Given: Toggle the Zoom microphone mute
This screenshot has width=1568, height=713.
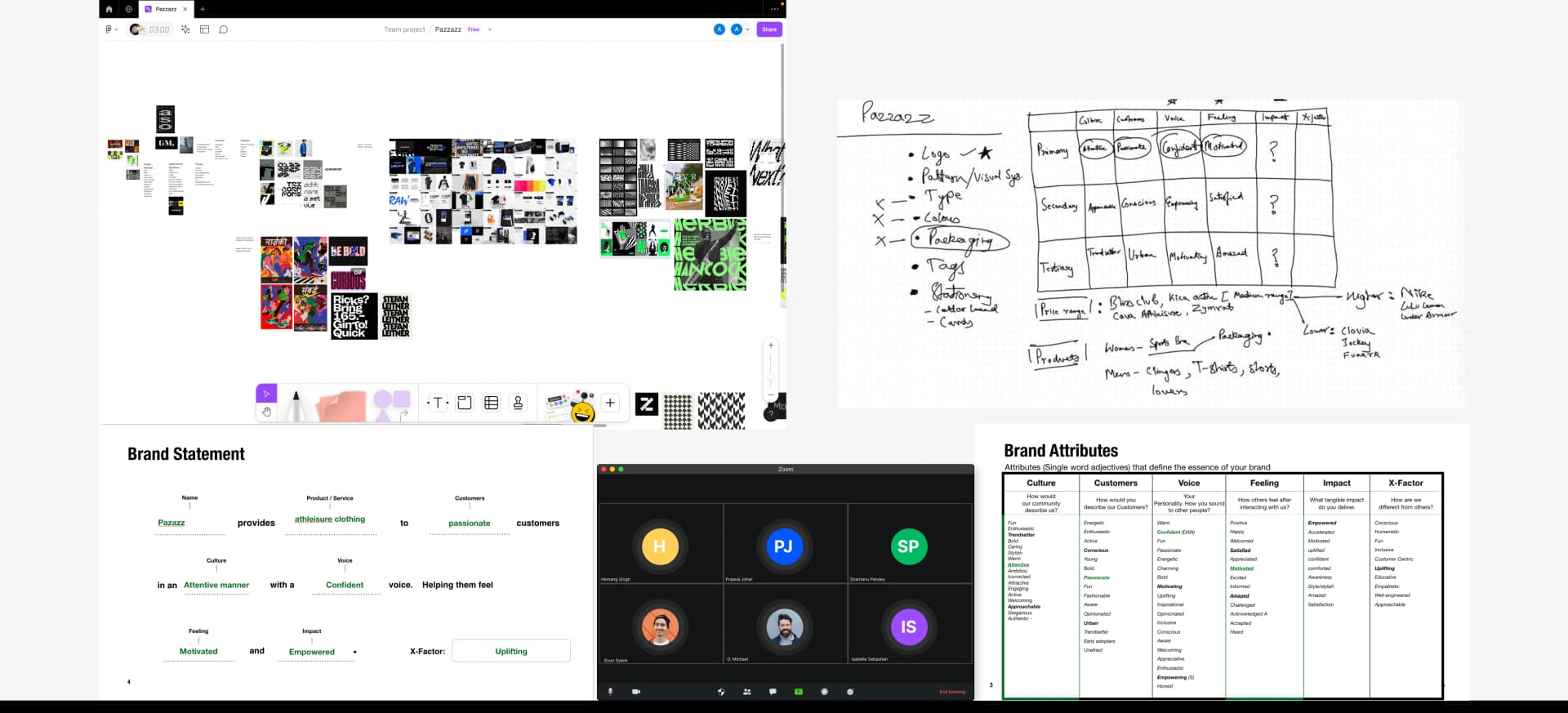Looking at the screenshot, I should pyautogui.click(x=610, y=692).
